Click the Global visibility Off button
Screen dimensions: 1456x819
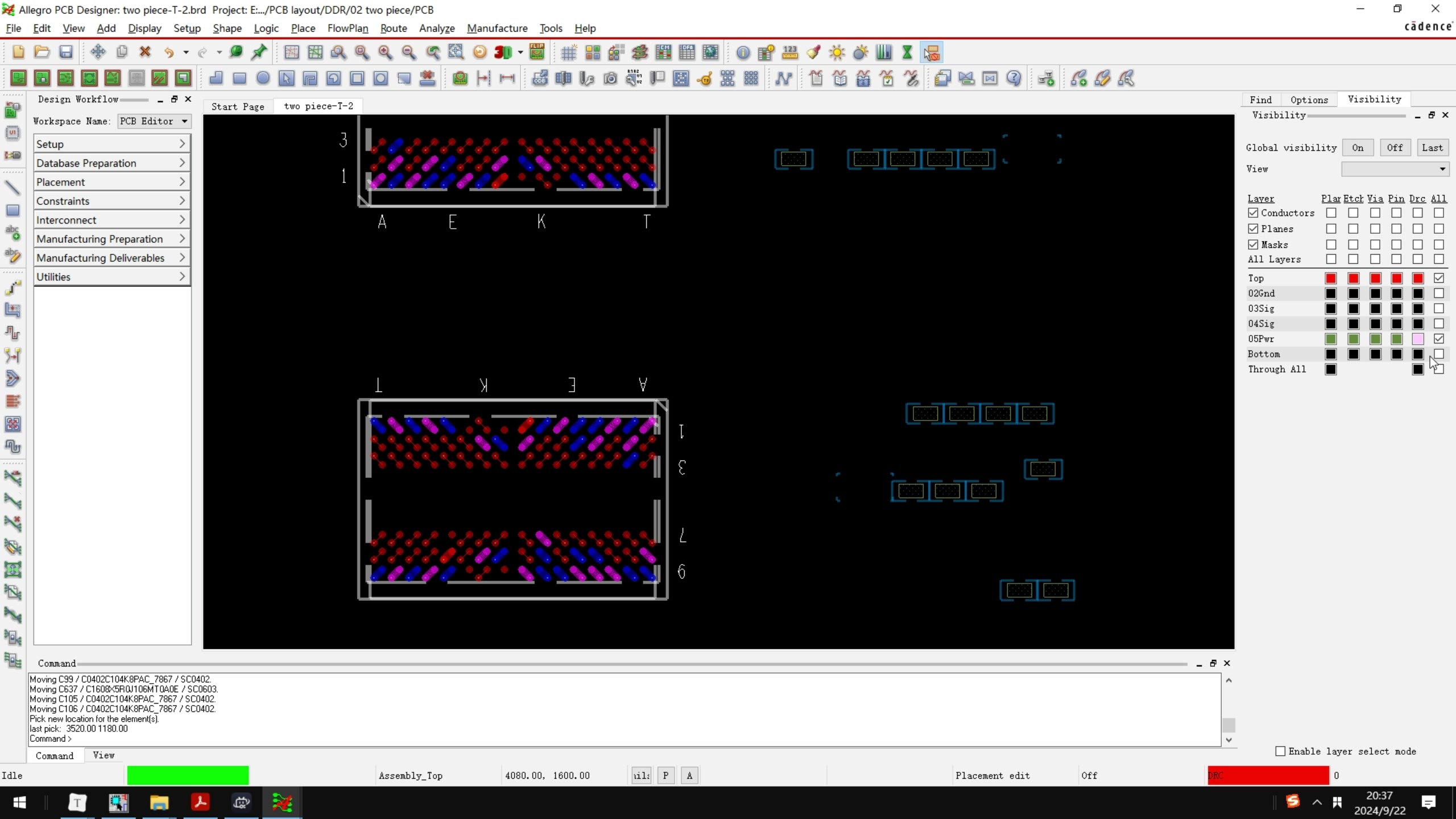tap(1394, 148)
